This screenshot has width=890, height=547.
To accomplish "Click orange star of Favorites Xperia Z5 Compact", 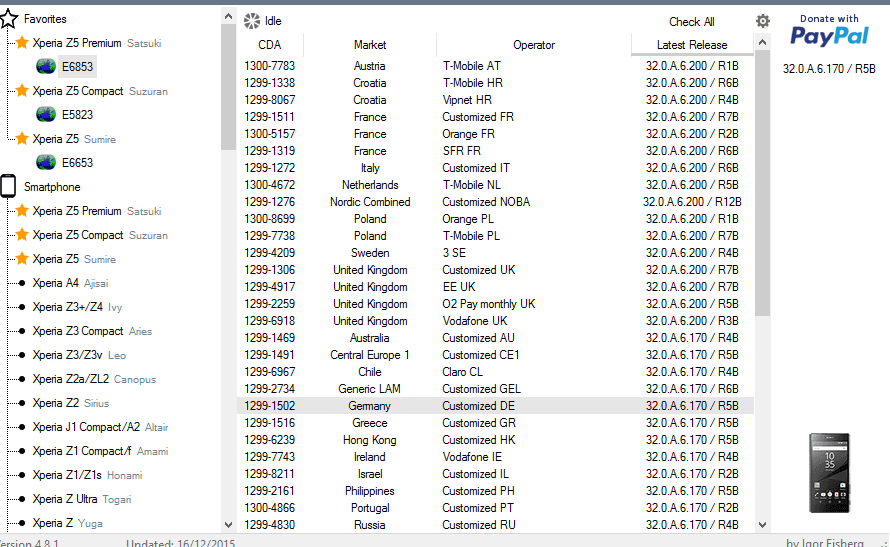I will [22, 91].
